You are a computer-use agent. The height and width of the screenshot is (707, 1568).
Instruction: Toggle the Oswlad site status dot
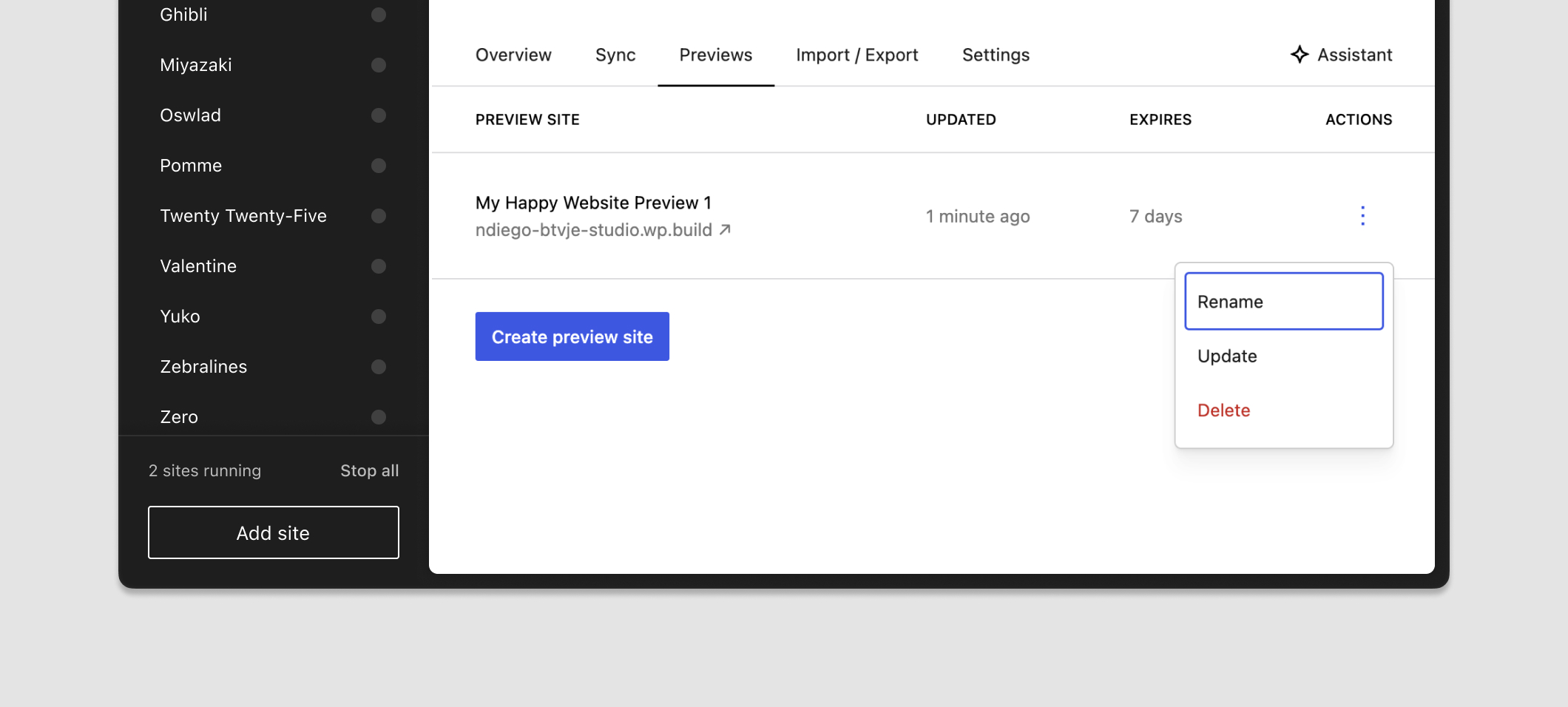click(x=379, y=115)
